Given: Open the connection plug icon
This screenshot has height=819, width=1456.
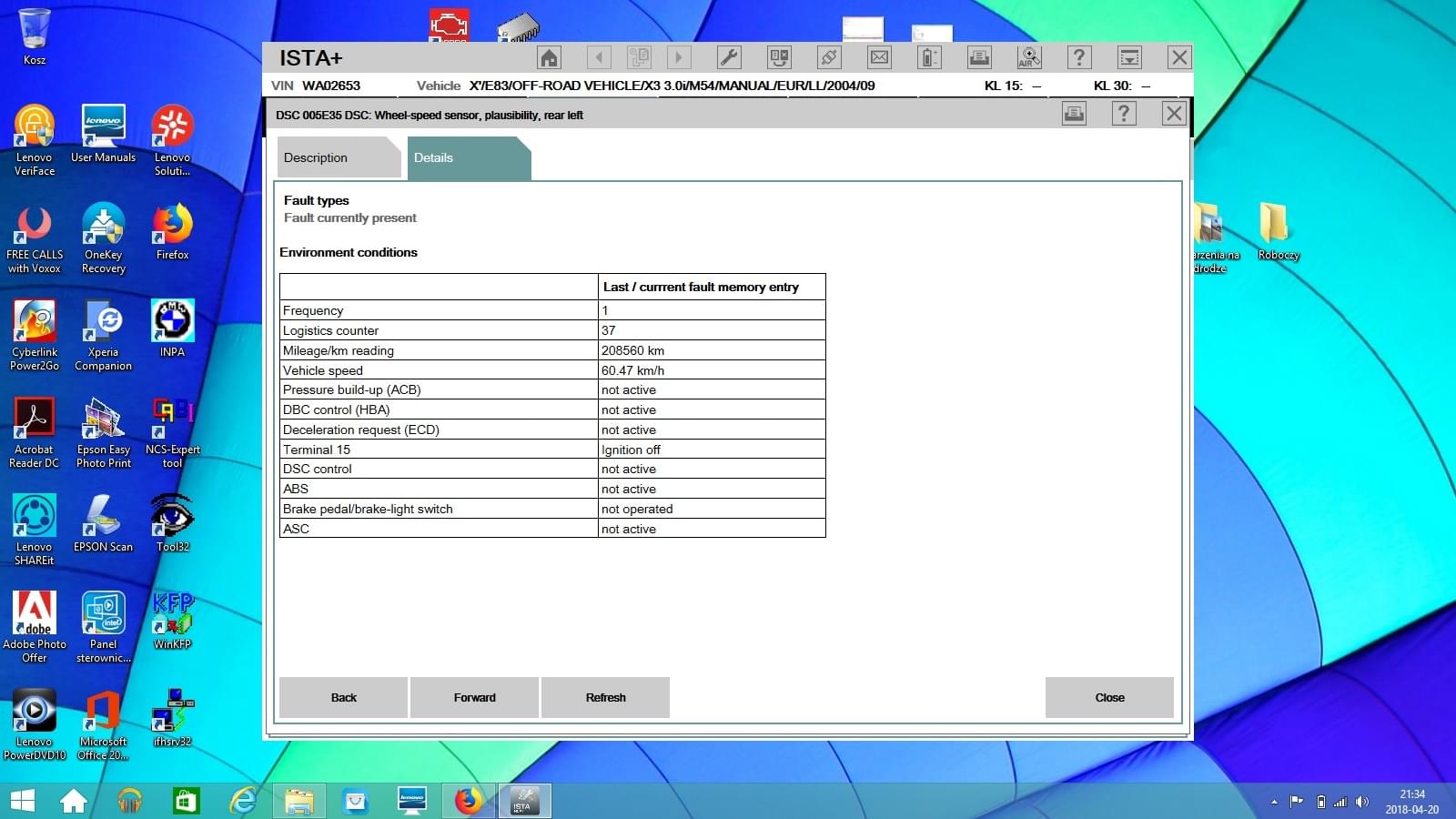Looking at the screenshot, I should click(829, 58).
